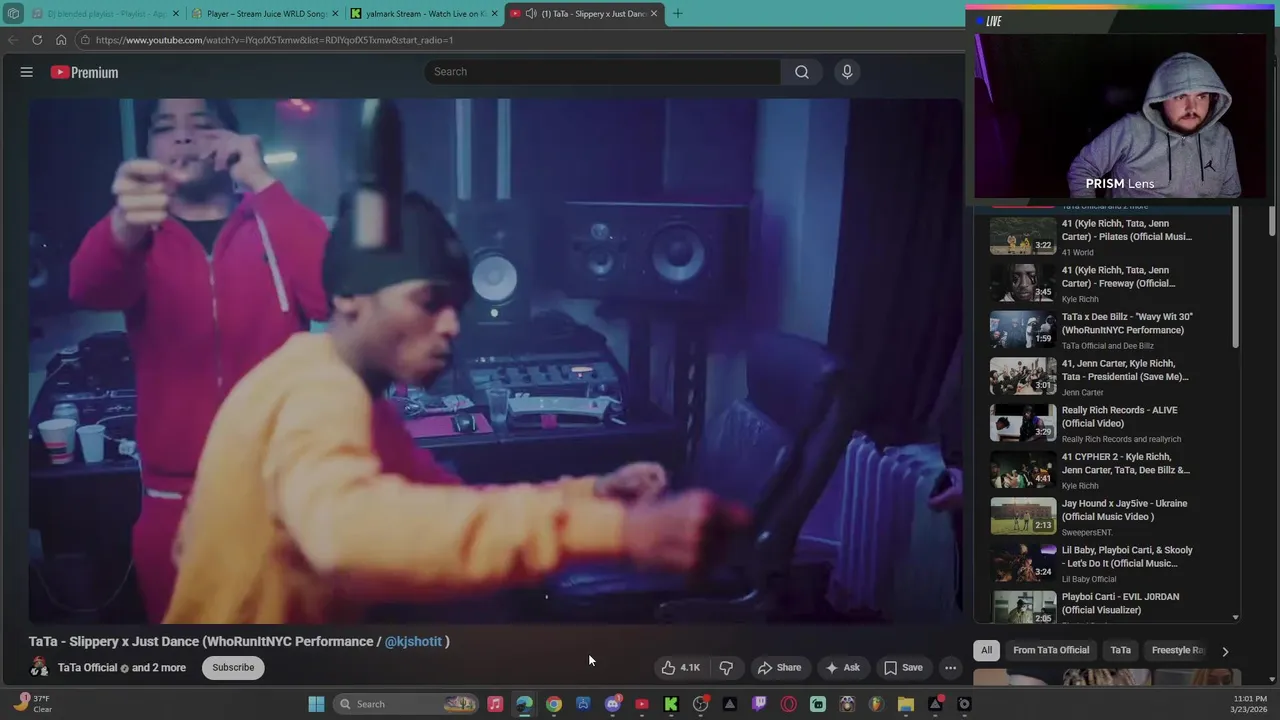
Task: Open the weather widget showing 37°F
Action: [x=32, y=703]
